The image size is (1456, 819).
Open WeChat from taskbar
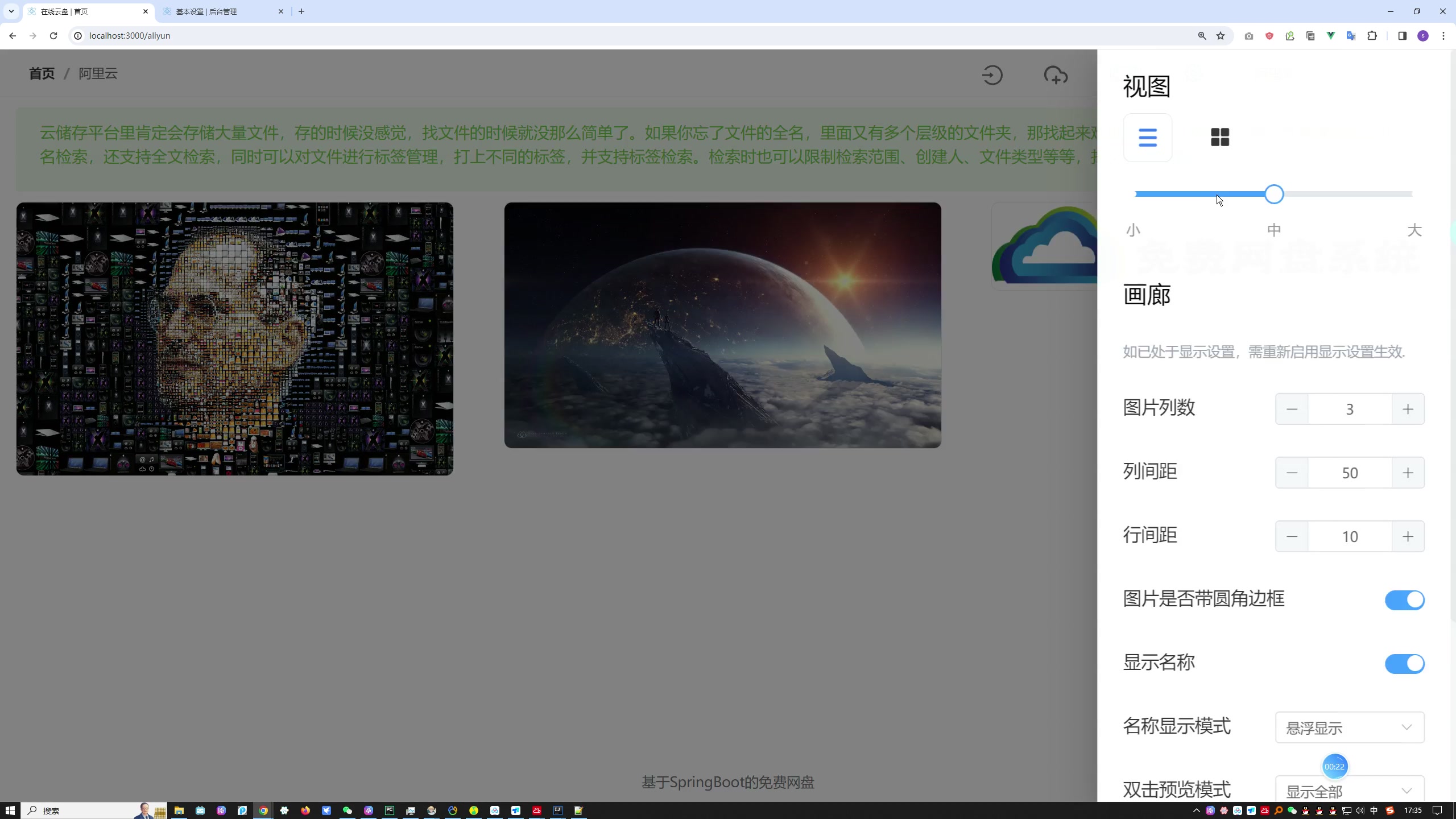(348, 810)
